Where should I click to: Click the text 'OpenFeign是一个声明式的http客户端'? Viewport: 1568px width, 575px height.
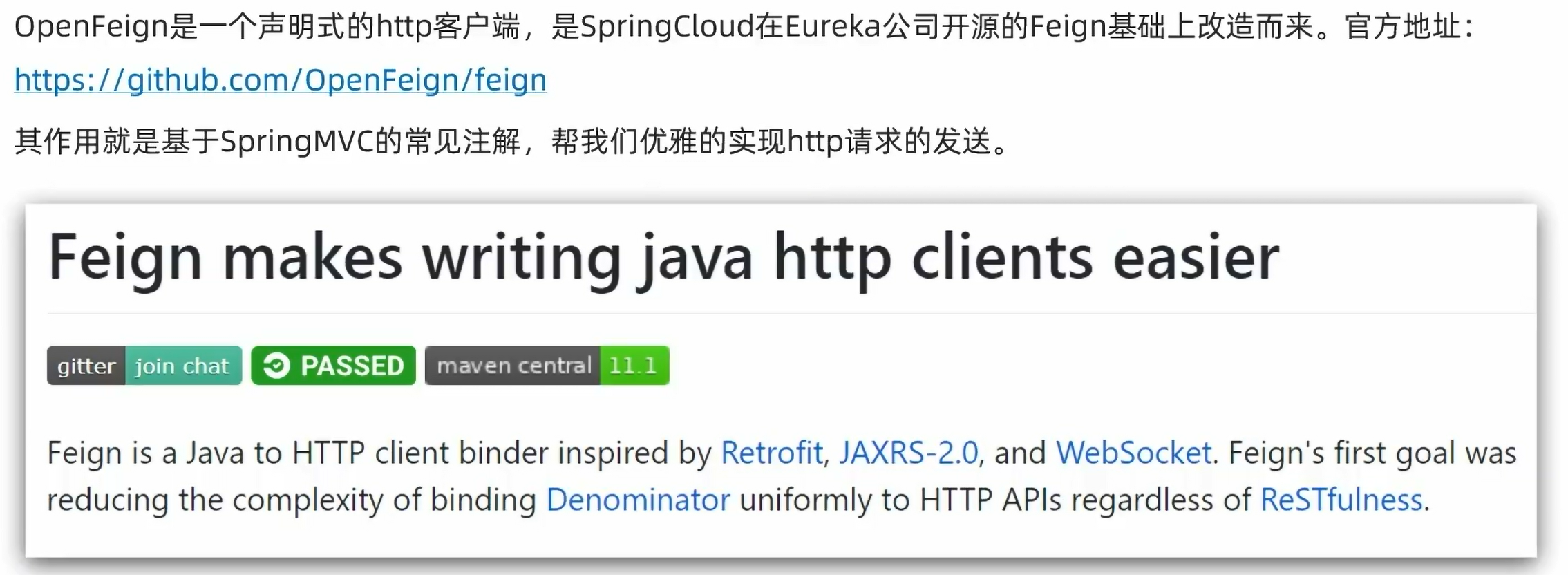click(267, 28)
